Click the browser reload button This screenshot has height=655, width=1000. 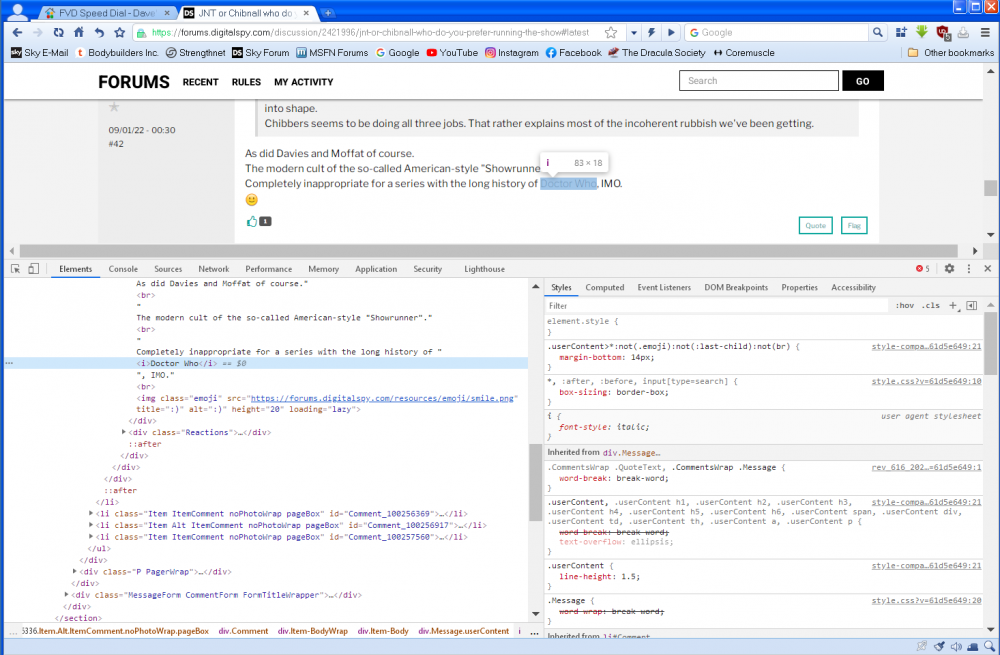pyautogui.click(x=58, y=32)
